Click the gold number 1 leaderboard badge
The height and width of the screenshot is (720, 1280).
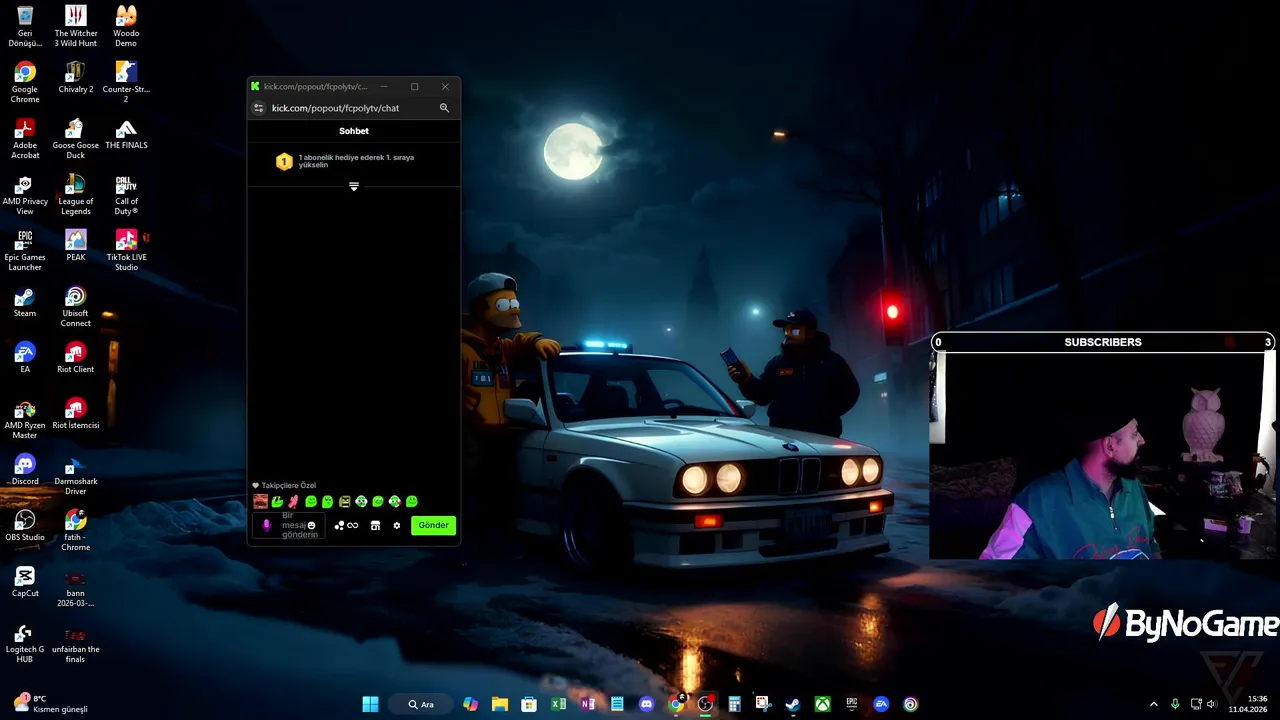(x=284, y=161)
